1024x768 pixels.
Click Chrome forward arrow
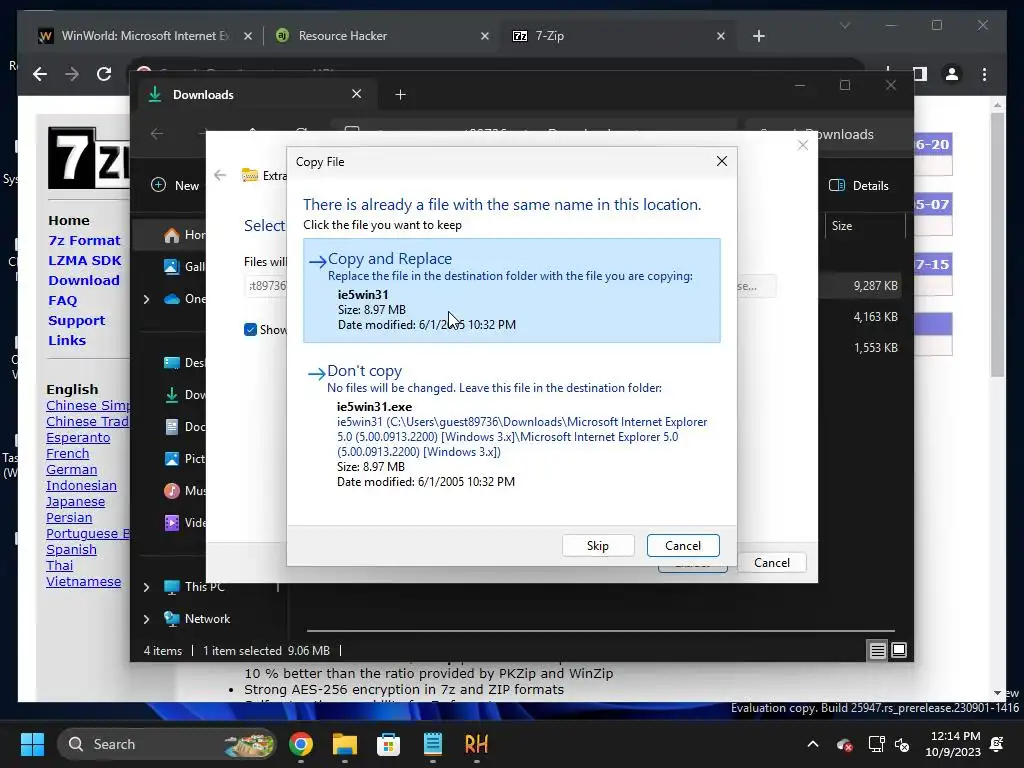(x=72, y=74)
